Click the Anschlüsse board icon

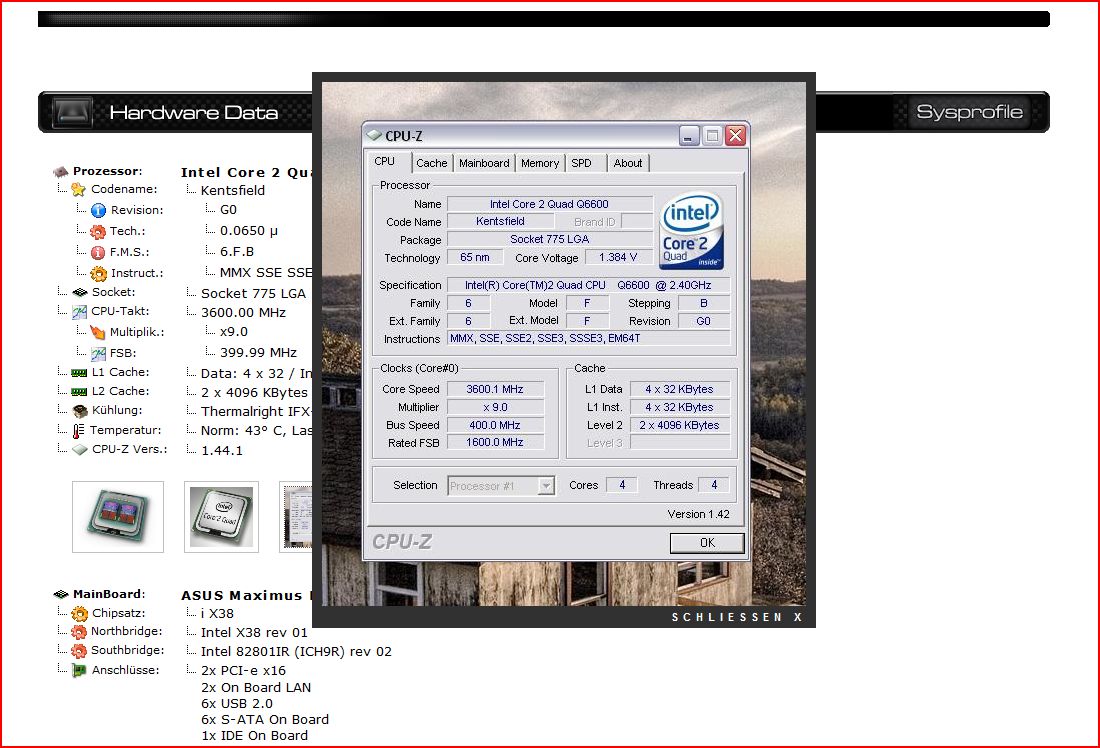[x=79, y=670]
